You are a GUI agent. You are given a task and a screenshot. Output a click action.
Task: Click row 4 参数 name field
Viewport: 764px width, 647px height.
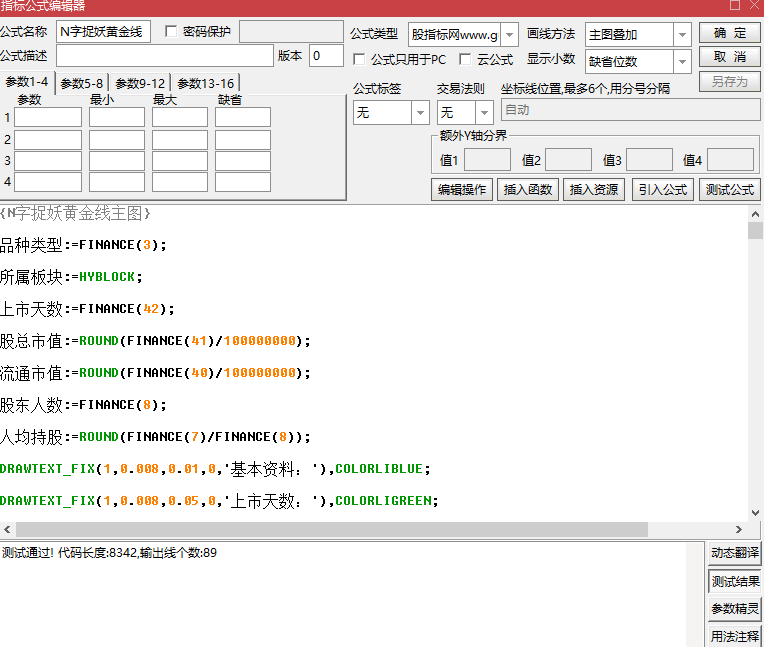(x=48, y=182)
